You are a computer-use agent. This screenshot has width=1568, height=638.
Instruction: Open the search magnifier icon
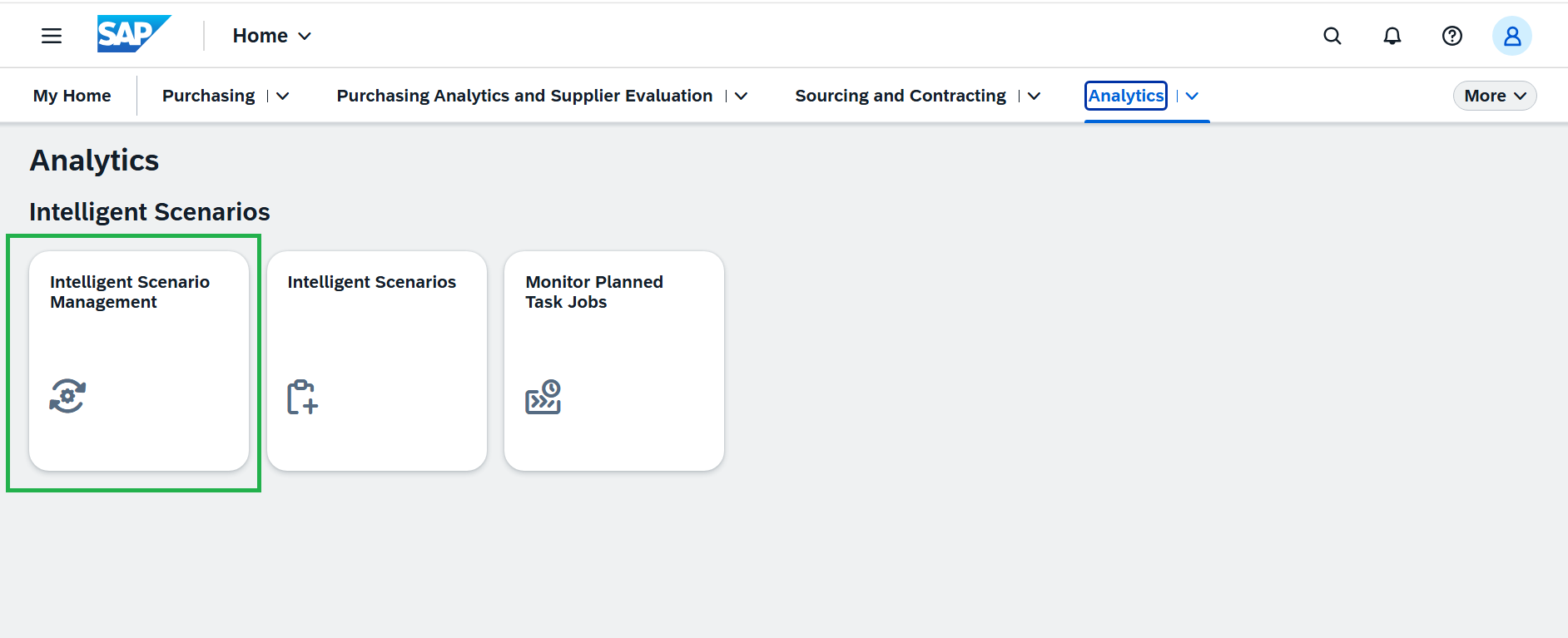1332,36
